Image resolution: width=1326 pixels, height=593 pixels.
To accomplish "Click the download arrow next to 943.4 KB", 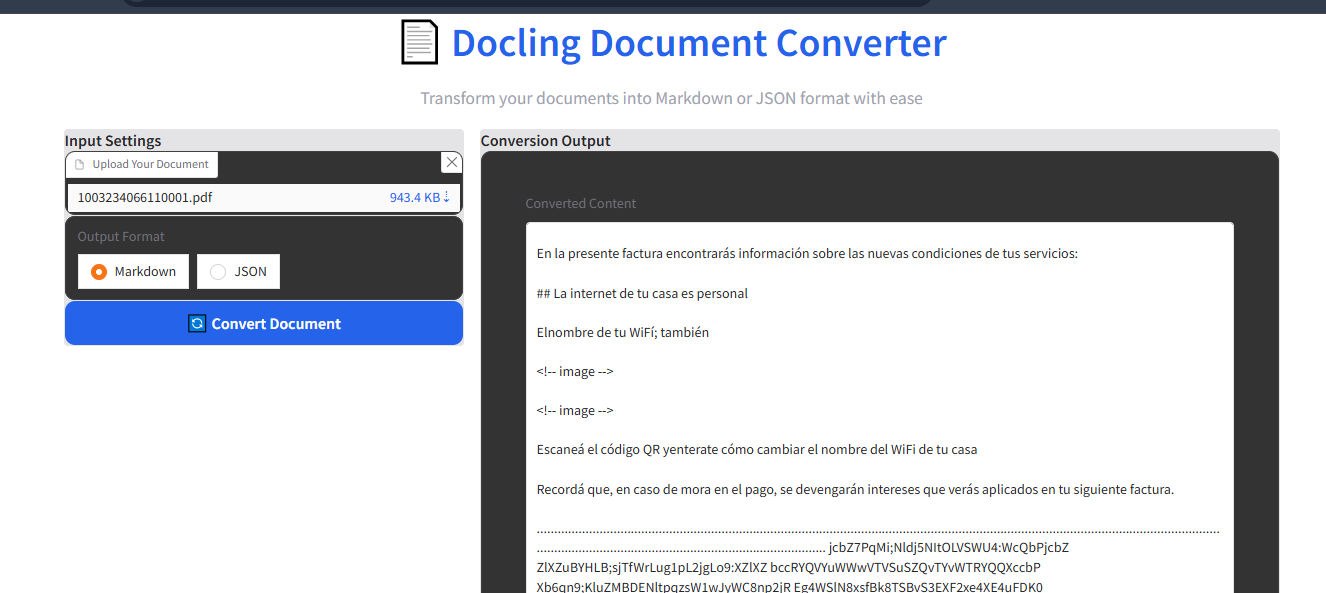I will pos(446,197).
